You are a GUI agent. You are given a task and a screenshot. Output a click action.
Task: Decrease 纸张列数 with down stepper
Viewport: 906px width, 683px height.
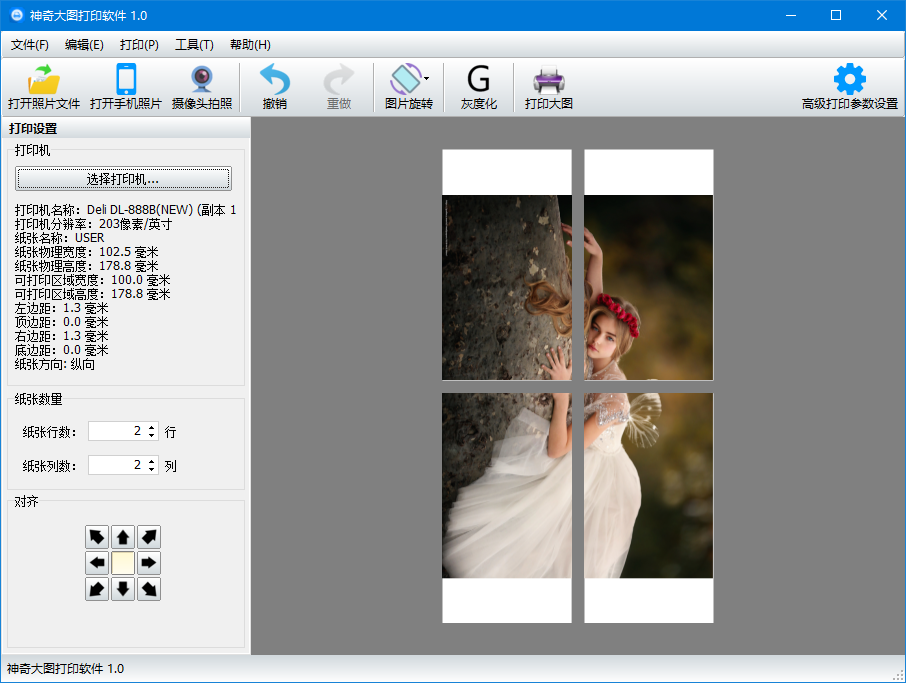point(153,470)
